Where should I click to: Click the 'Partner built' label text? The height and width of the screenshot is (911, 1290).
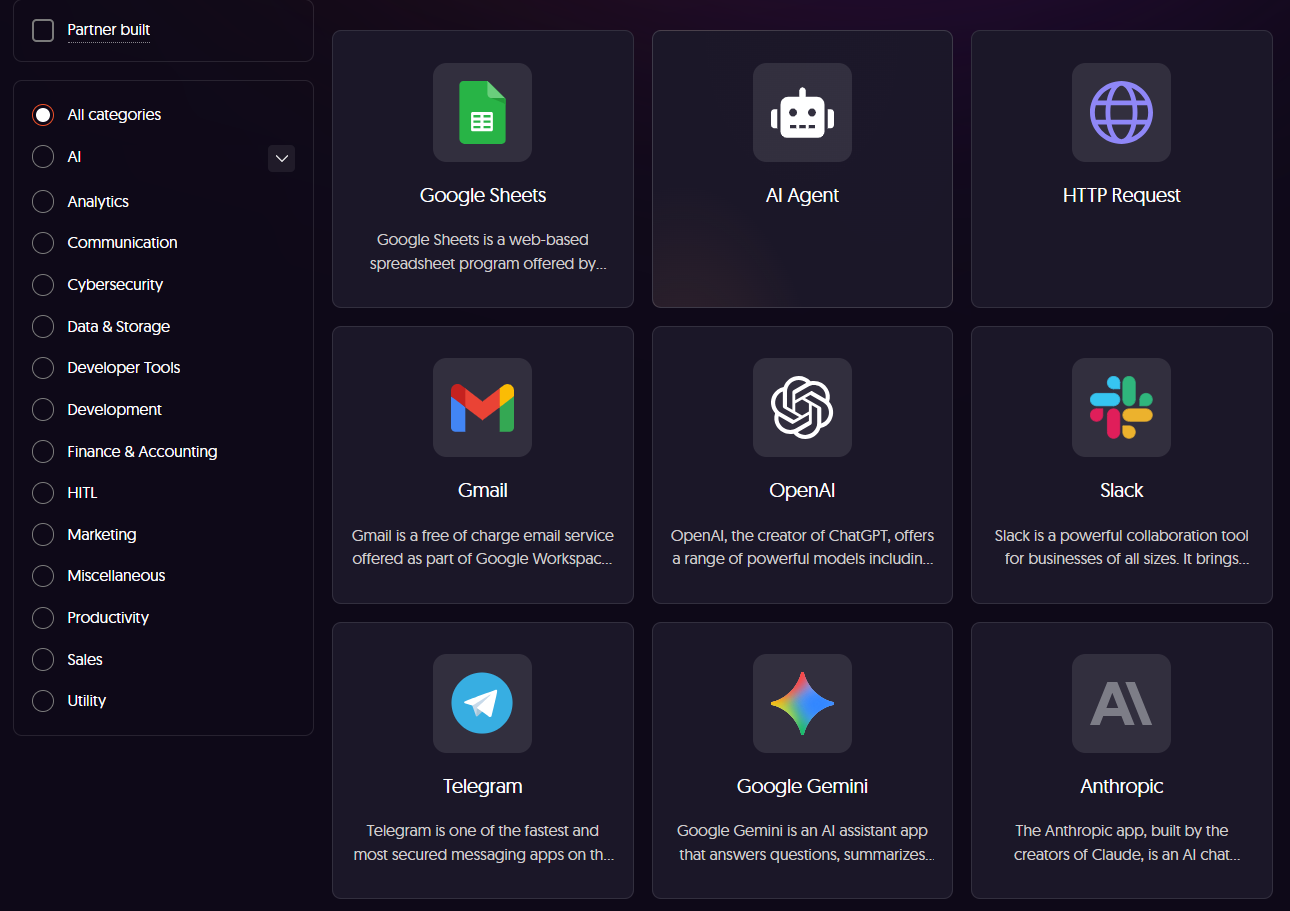108,30
